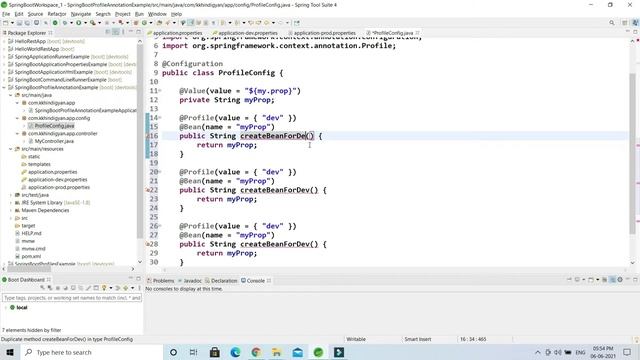Expand the JRE System Library node

coord(11,202)
